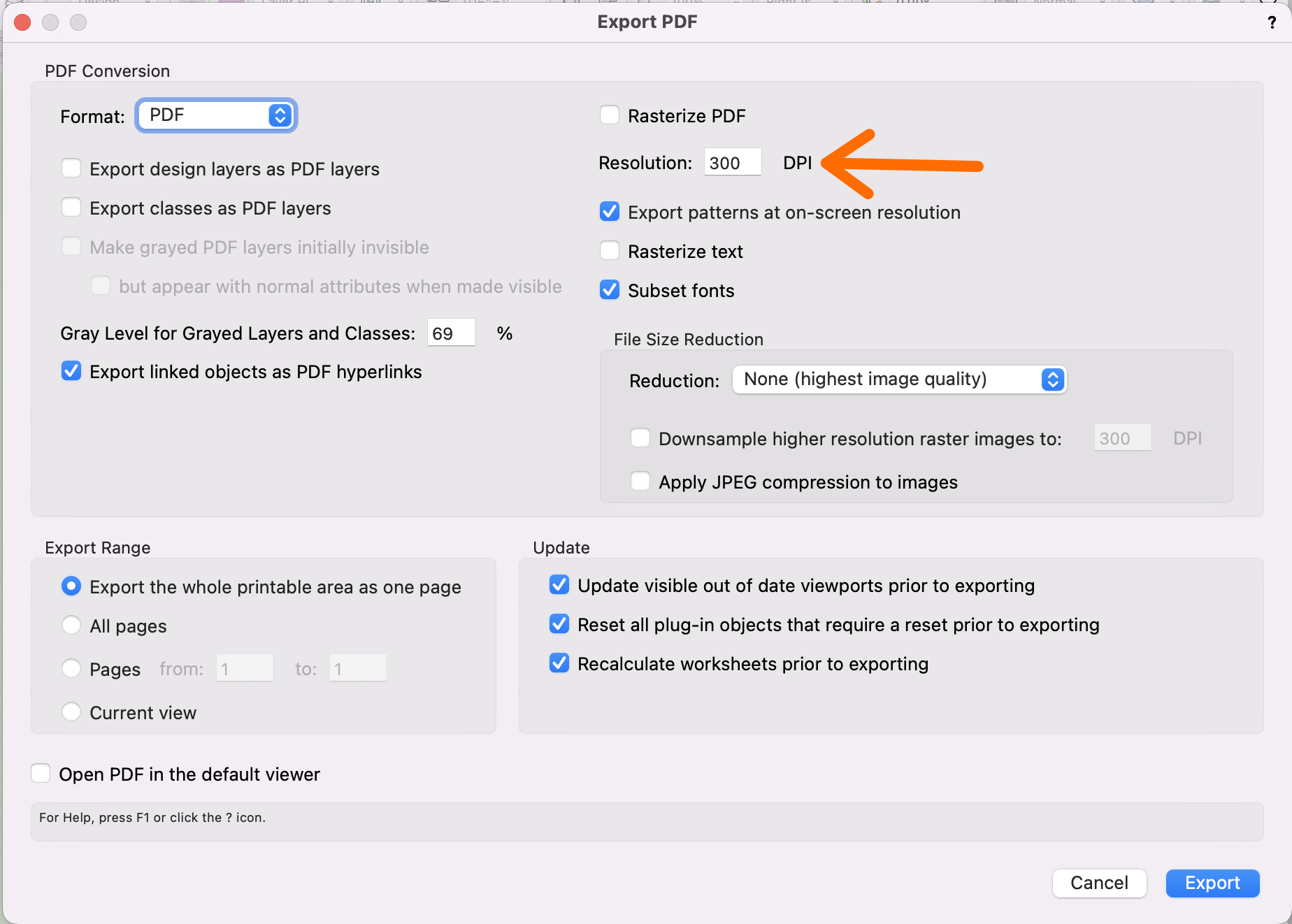Enable Rasterize PDF checkbox

610,115
